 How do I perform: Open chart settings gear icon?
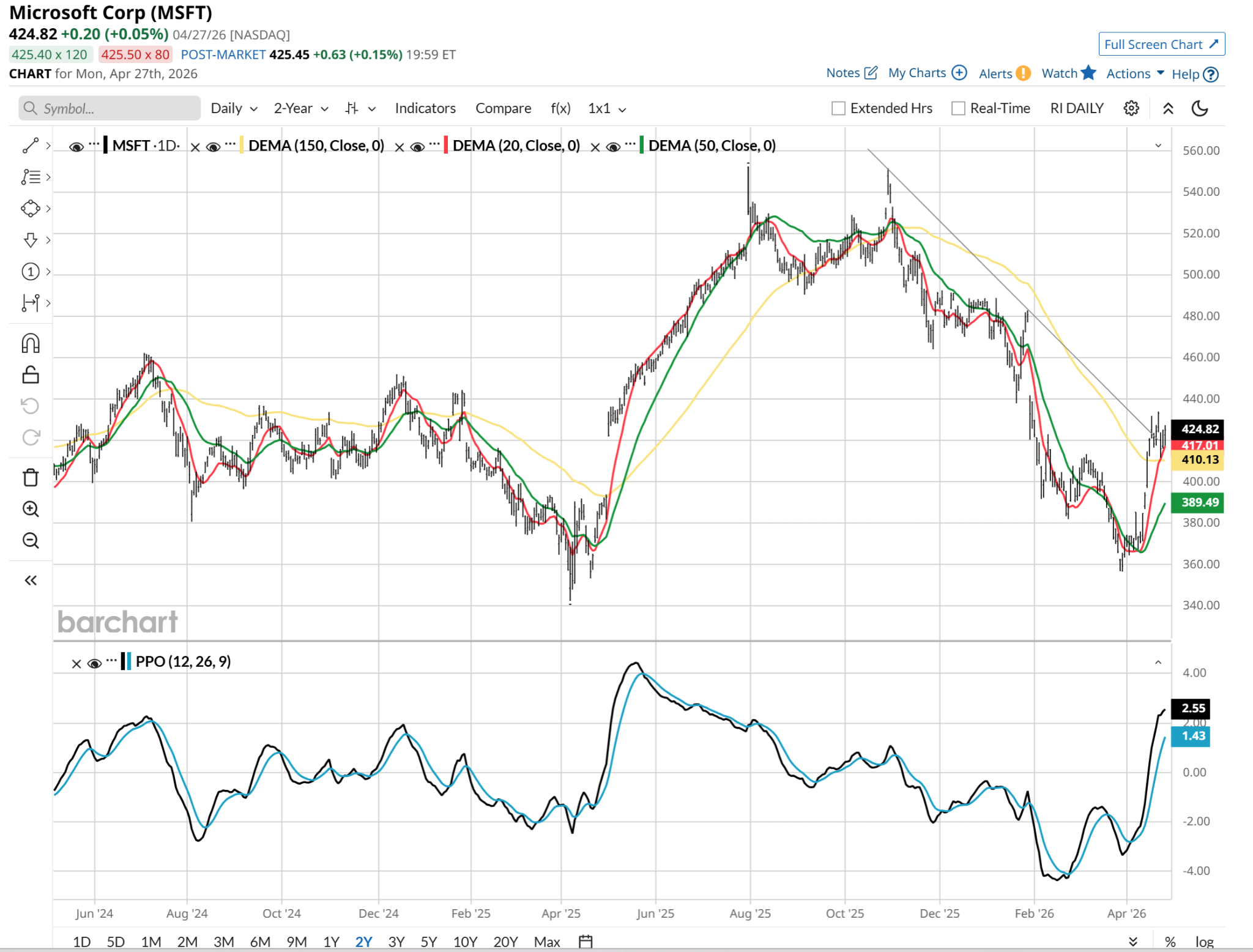pyautogui.click(x=1131, y=108)
